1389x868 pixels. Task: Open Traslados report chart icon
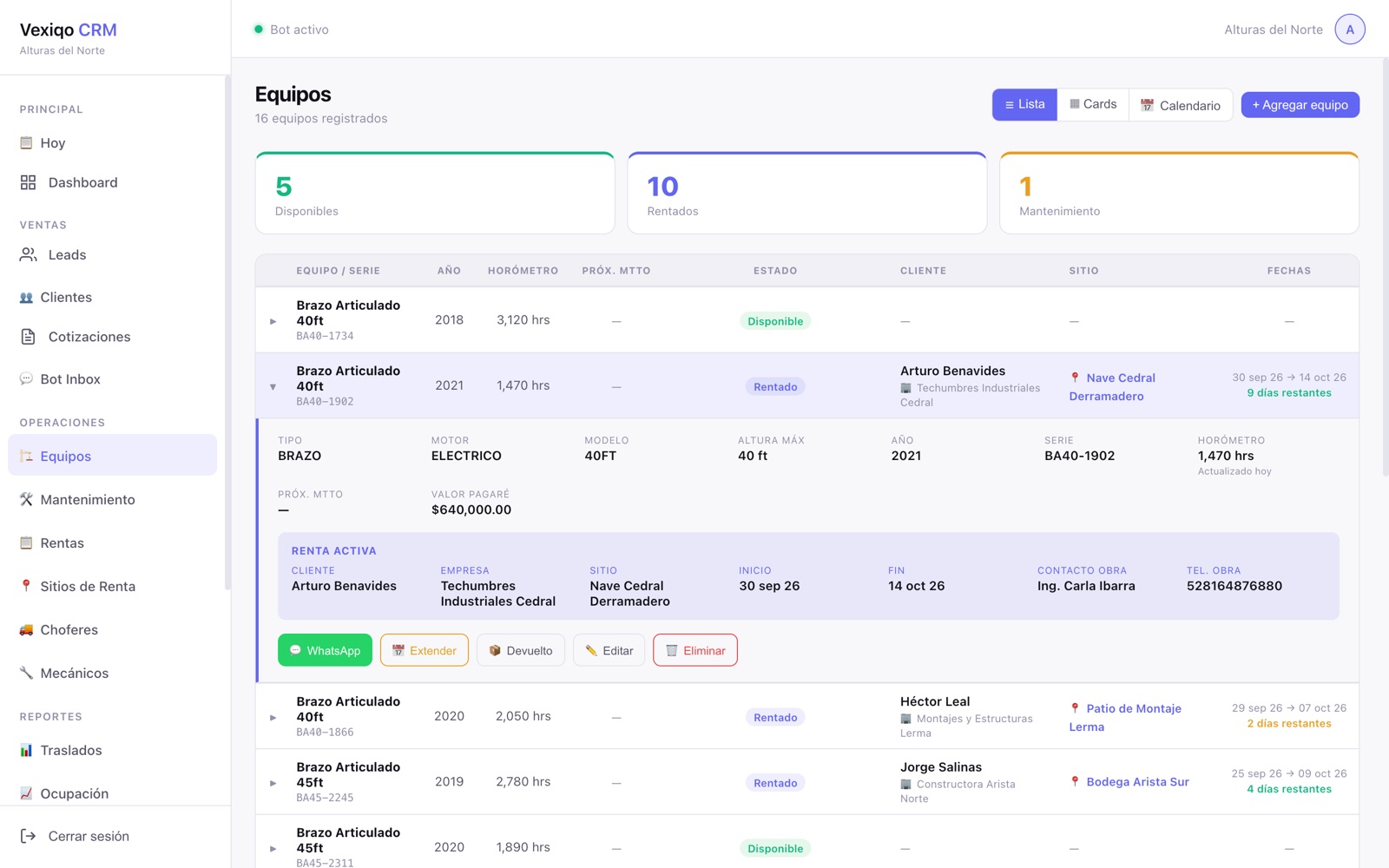tap(26, 750)
